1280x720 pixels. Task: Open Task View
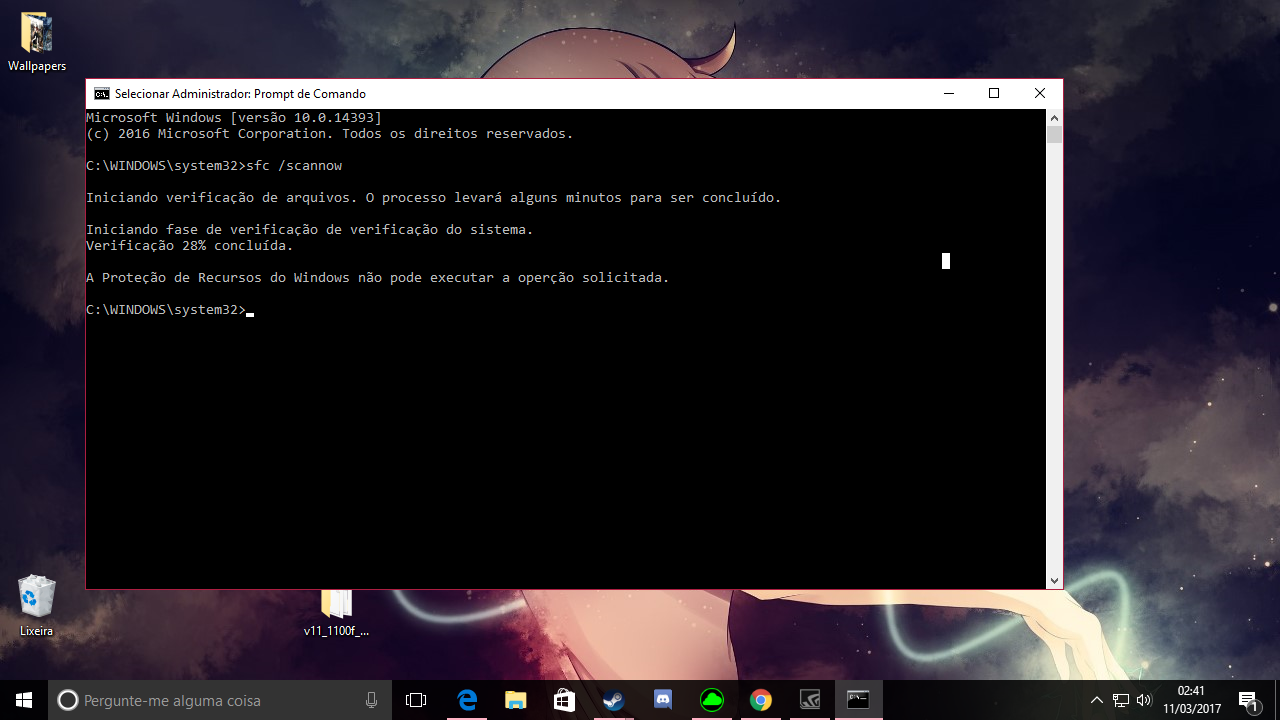tap(416, 700)
